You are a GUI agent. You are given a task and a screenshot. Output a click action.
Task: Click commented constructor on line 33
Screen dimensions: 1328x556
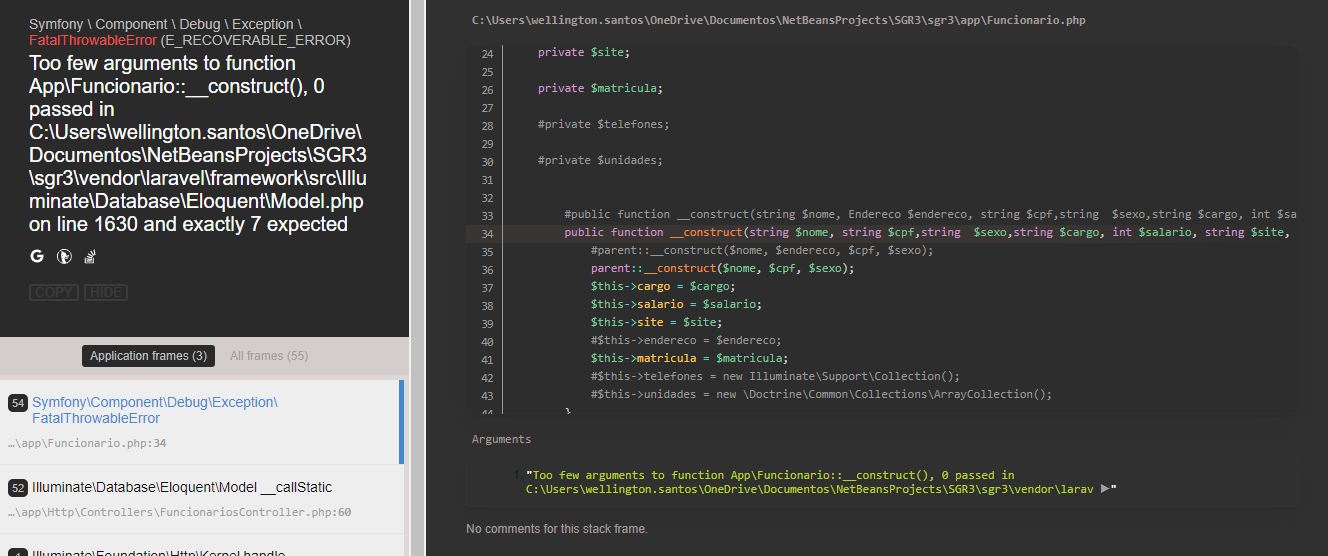[x=930, y=215]
